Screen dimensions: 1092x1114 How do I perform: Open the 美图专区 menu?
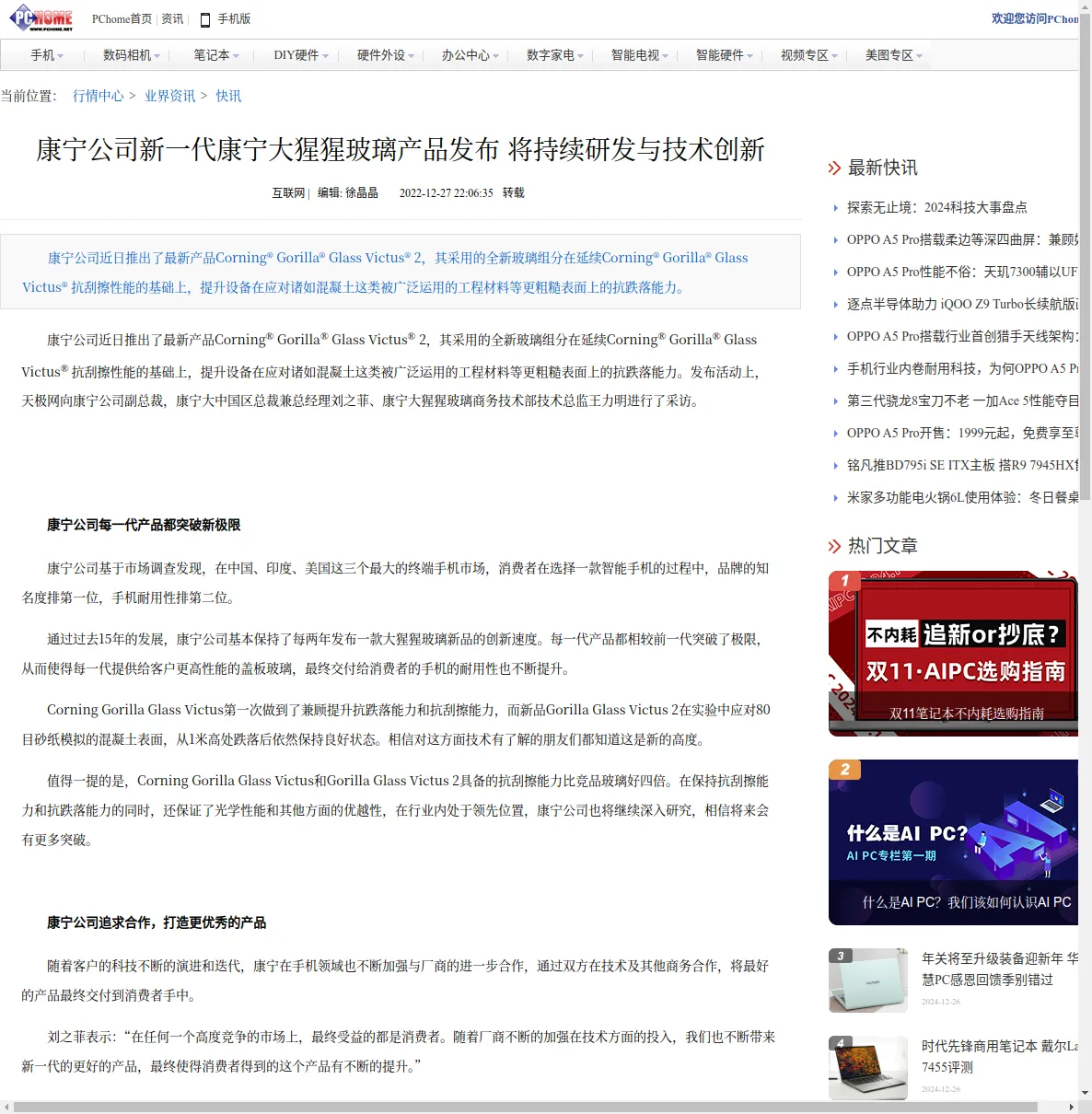click(x=894, y=55)
